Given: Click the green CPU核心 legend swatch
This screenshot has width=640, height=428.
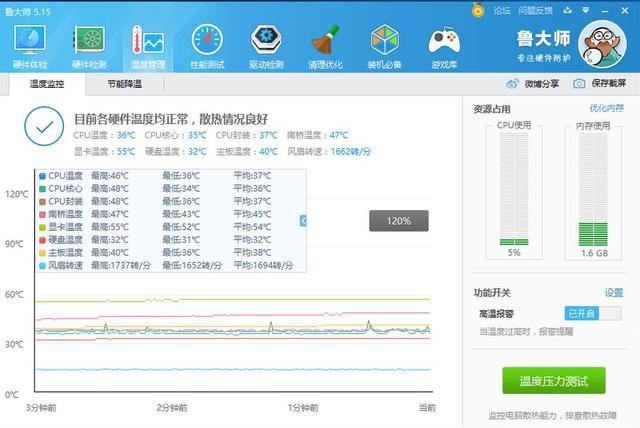Looking at the screenshot, I should (x=42, y=189).
